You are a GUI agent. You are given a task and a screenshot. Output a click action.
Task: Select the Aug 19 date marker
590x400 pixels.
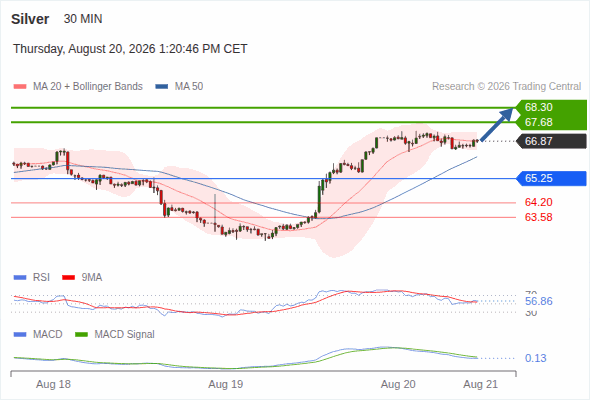click(226, 385)
